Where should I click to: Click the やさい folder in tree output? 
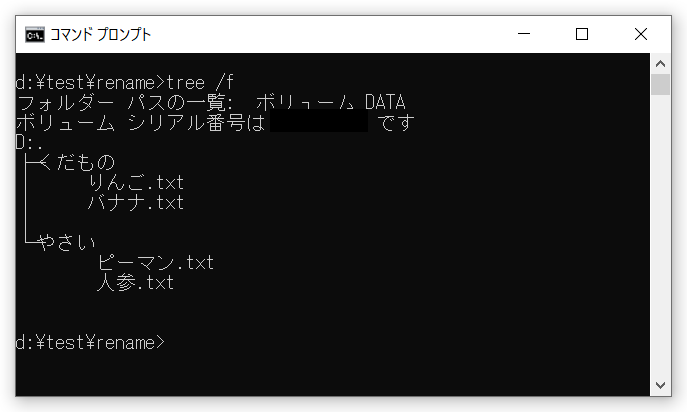pos(67,242)
